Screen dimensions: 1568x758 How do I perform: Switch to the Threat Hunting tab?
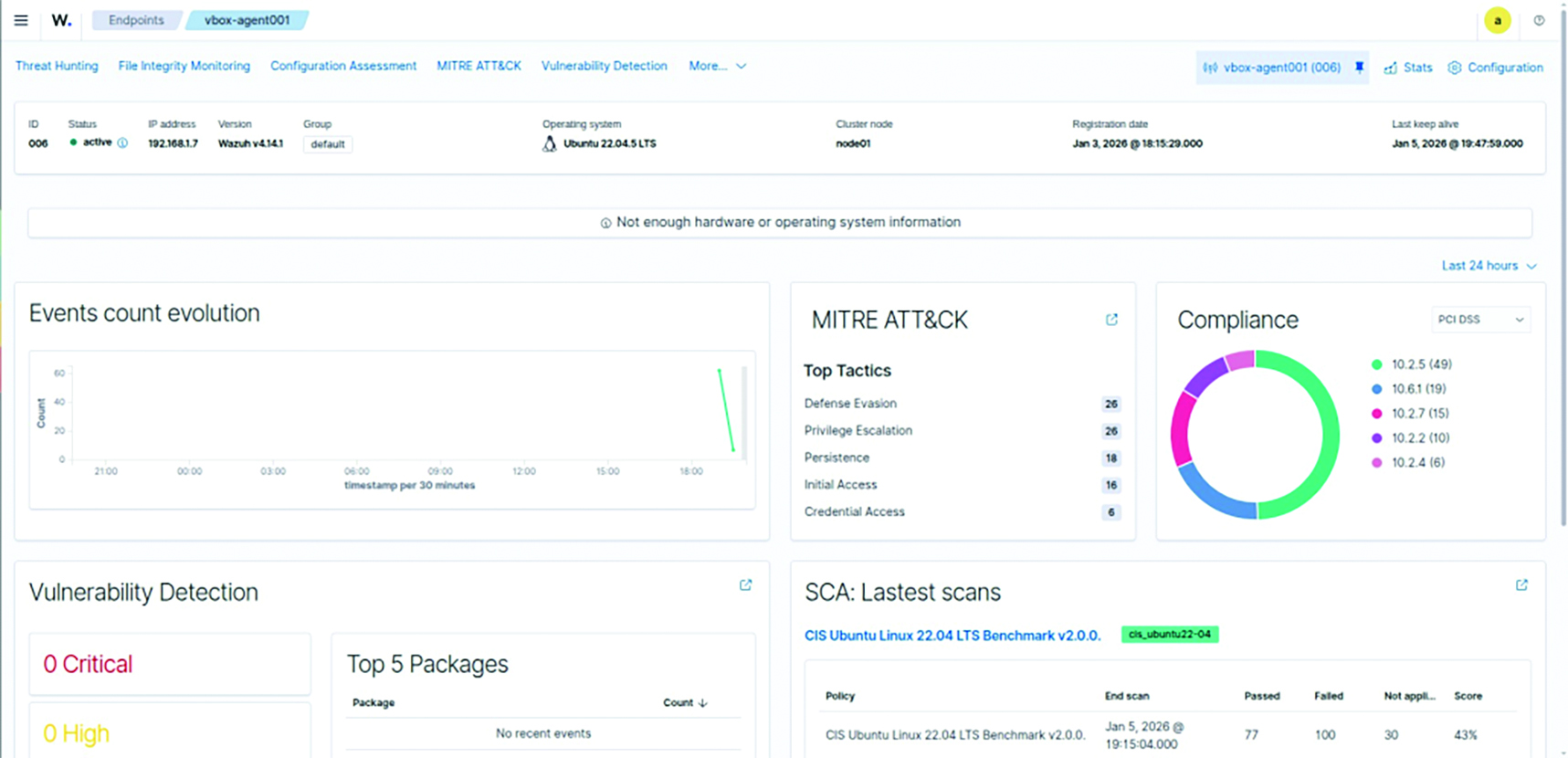[x=57, y=66]
